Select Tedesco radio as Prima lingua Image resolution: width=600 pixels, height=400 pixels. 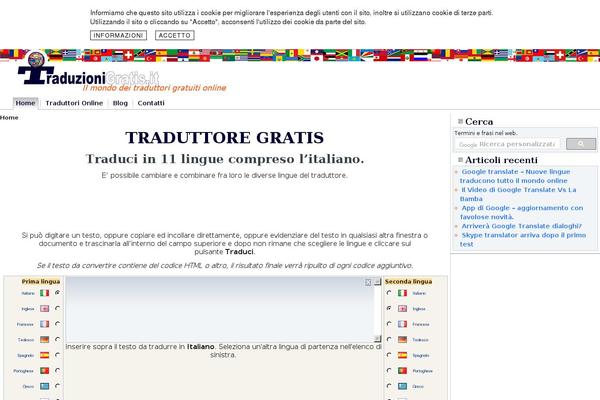point(57,339)
